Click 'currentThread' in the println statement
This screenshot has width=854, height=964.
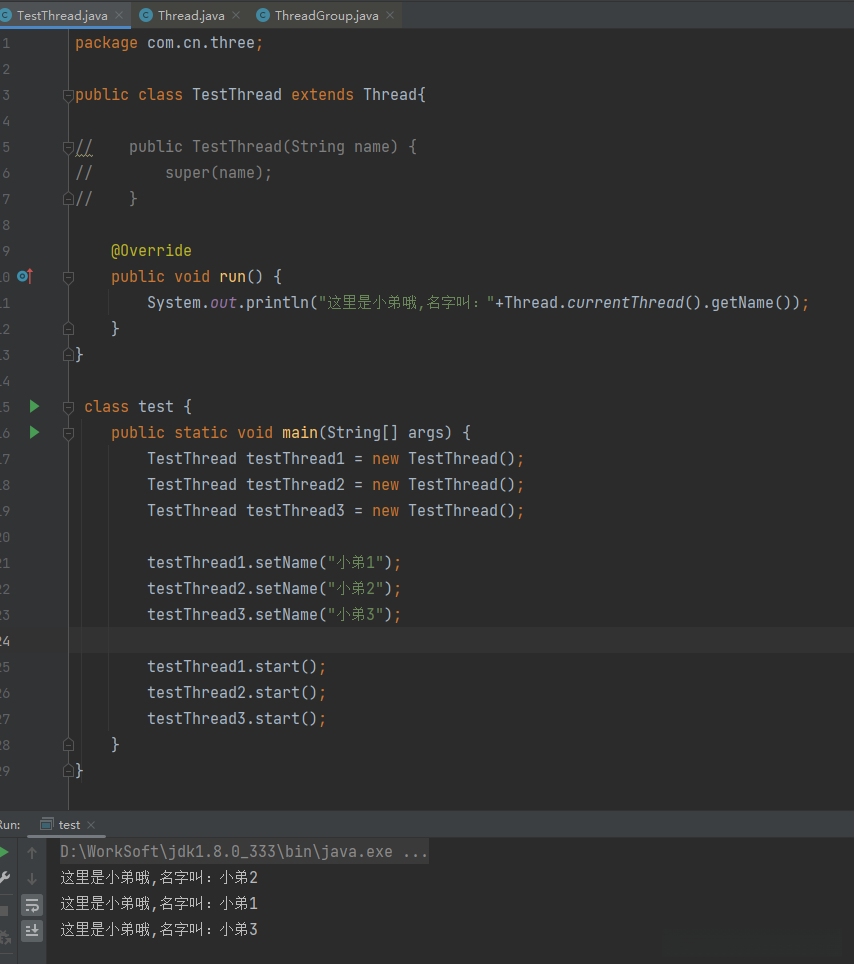pos(625,302)
